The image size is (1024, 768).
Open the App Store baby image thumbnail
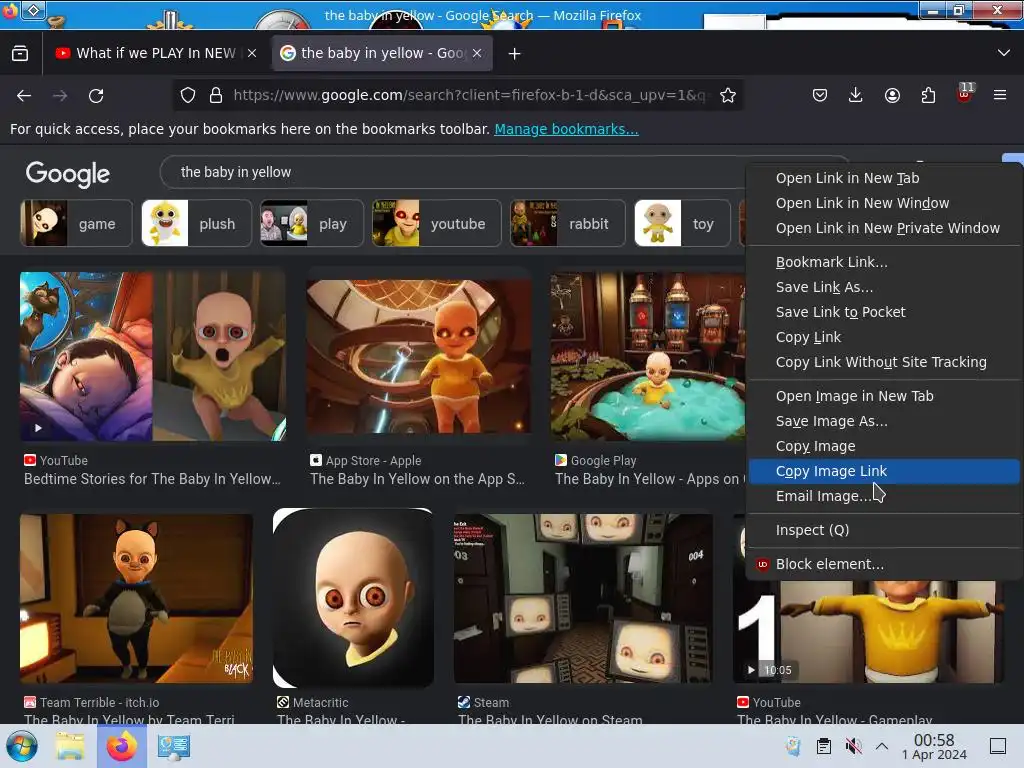pyautogui.click(x=419, y=357)
